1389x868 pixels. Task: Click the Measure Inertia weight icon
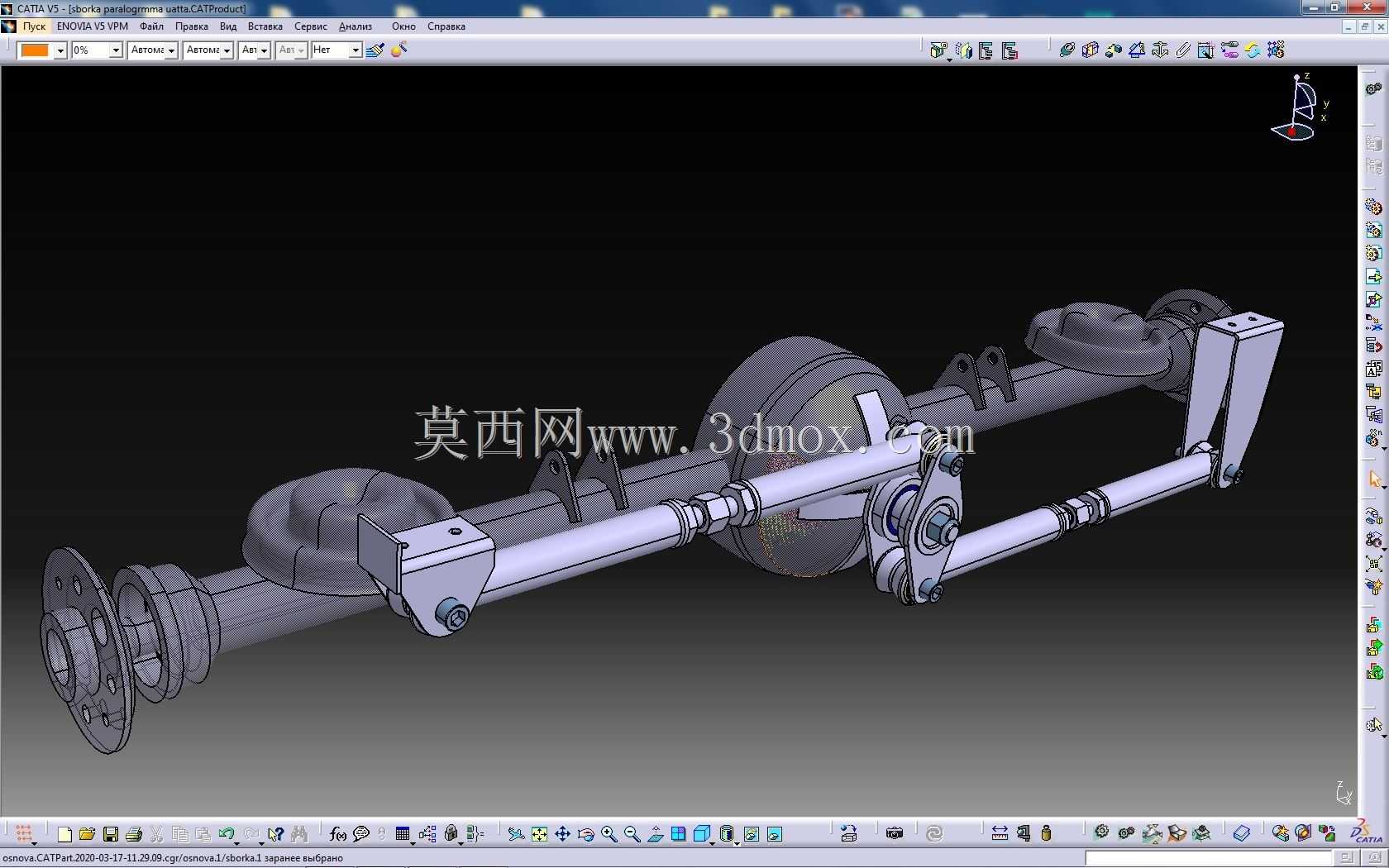point(1046,834)
